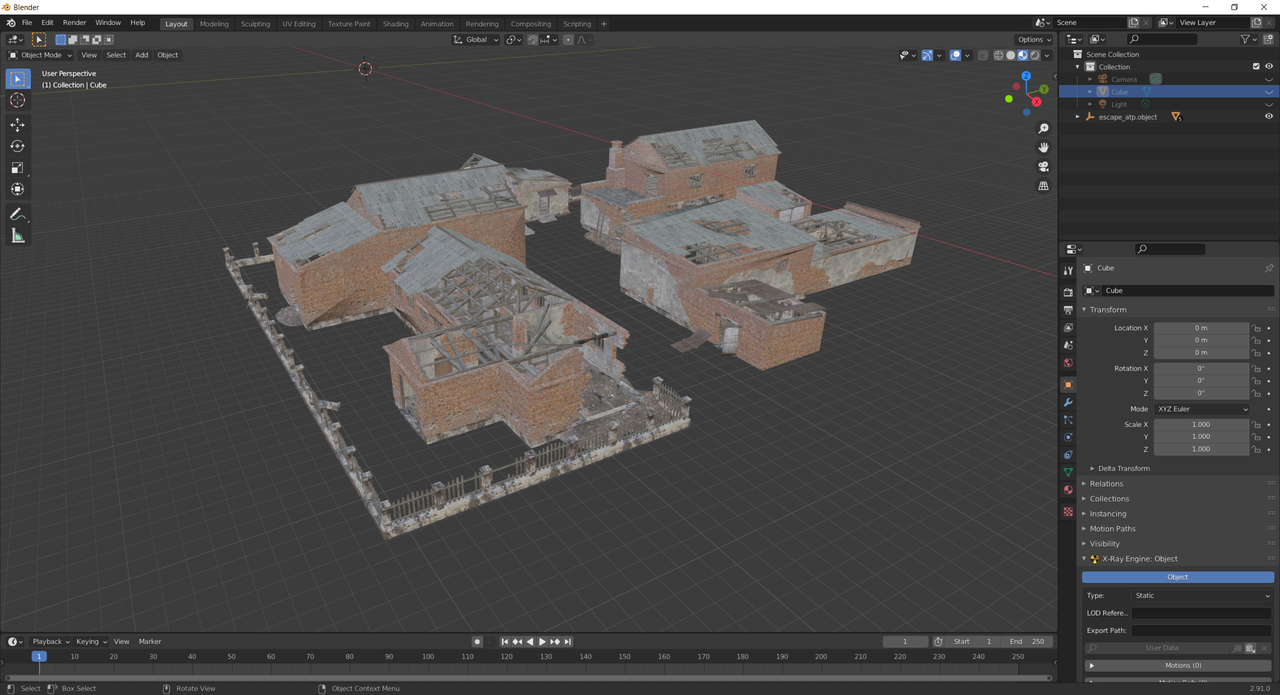Toggle viewport overlays button
Screen dimensions: 1280x695
click(955, 55)
